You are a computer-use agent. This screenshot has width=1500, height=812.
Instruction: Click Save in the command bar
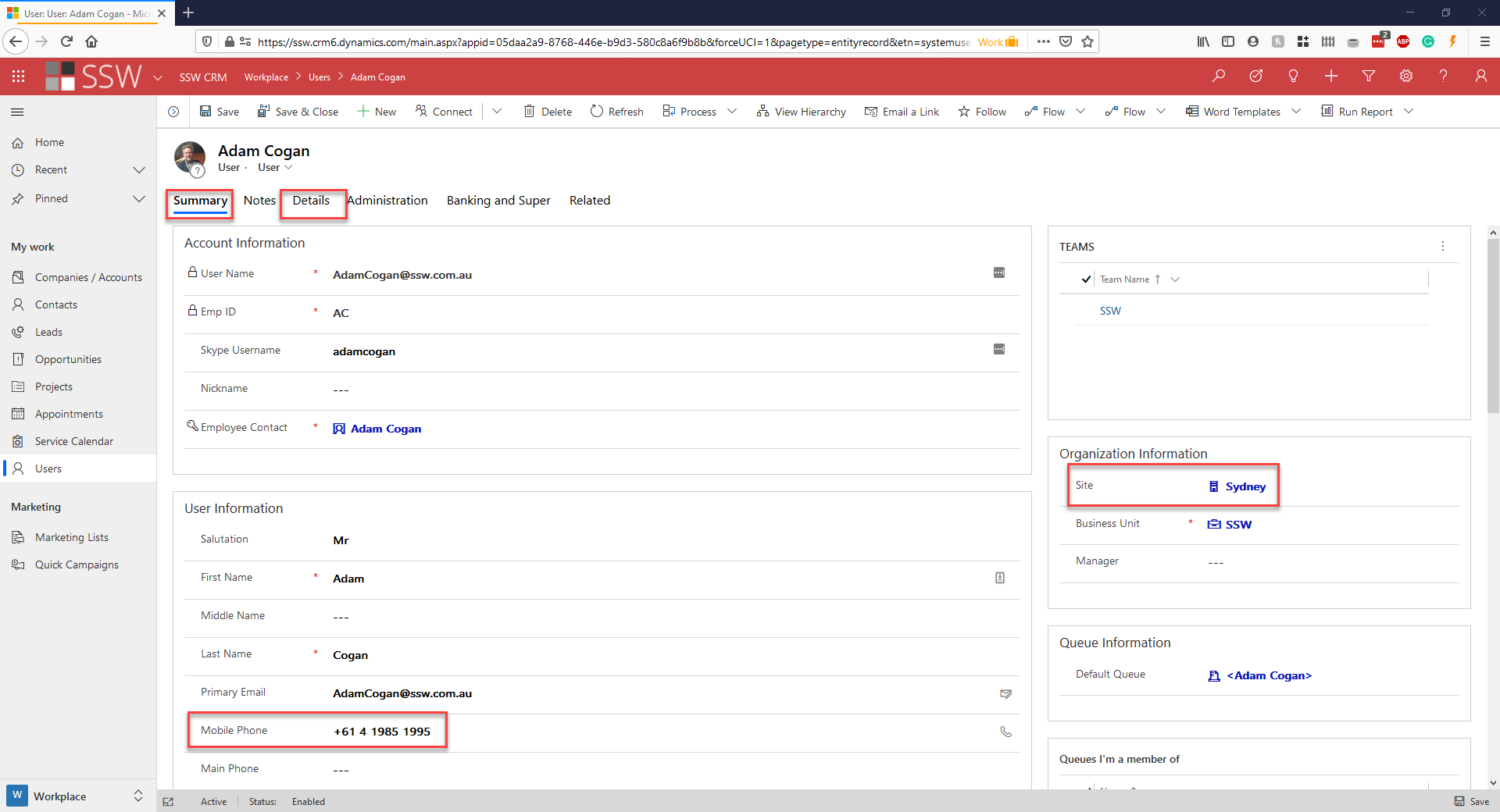pyautogui.click(x=220, y=112)
